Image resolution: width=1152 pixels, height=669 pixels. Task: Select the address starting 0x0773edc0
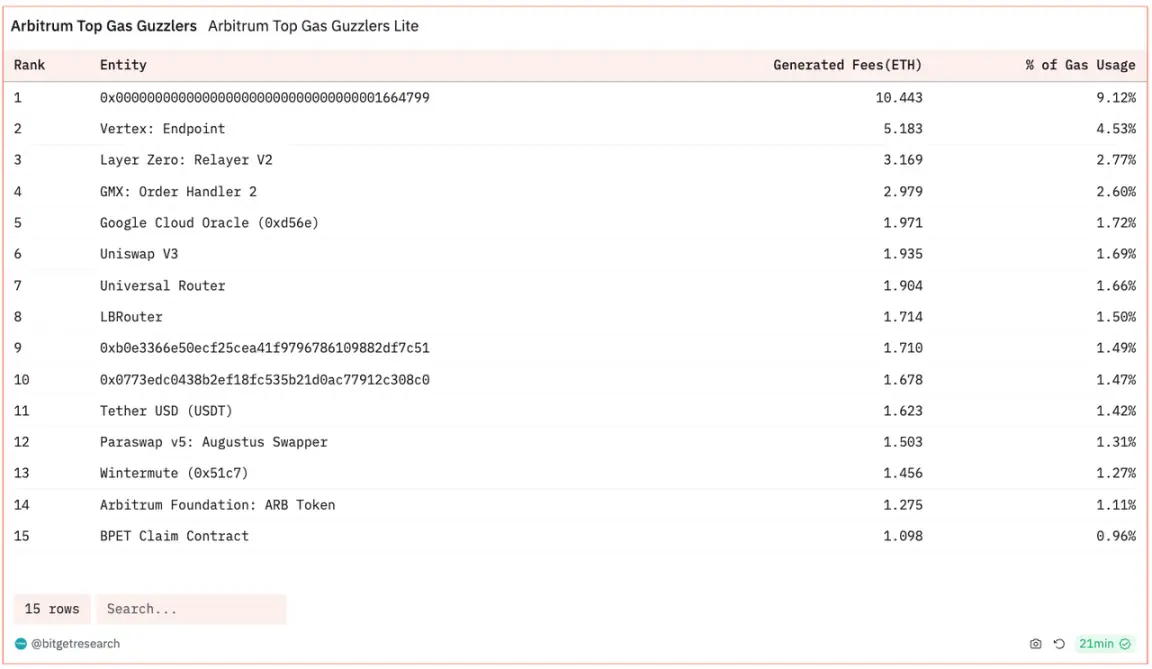pos(264,380)
